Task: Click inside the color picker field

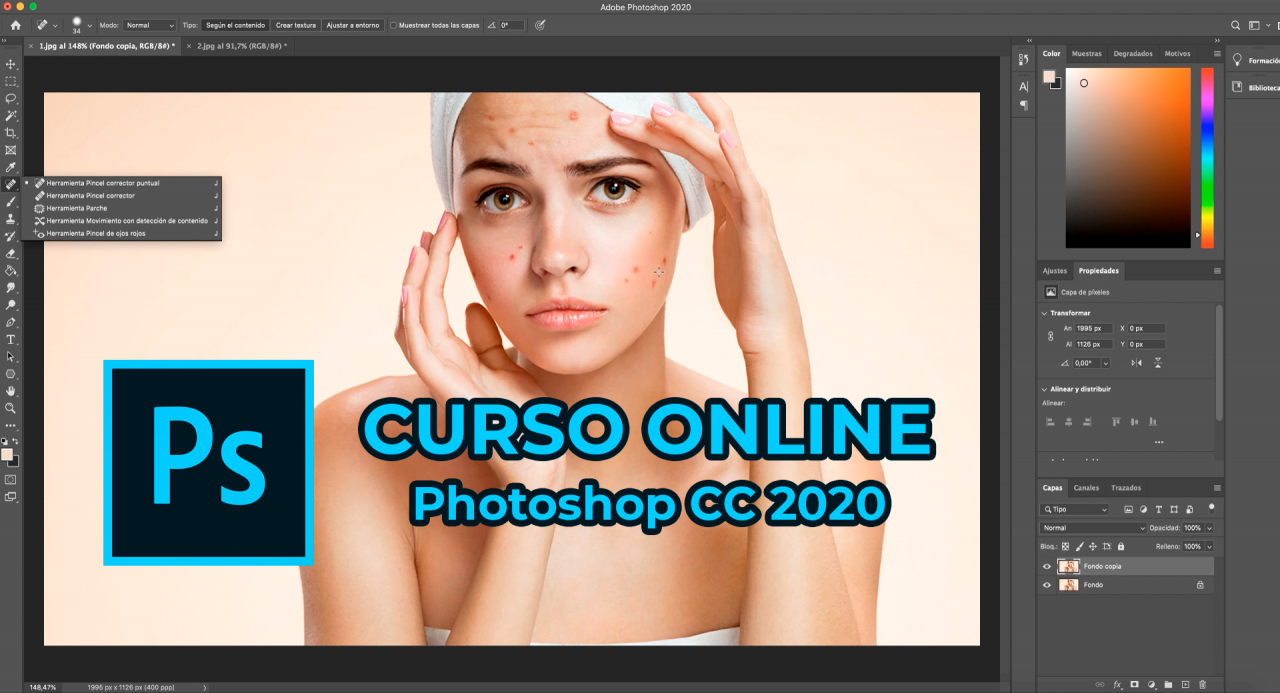Action: click(1128, 158)
